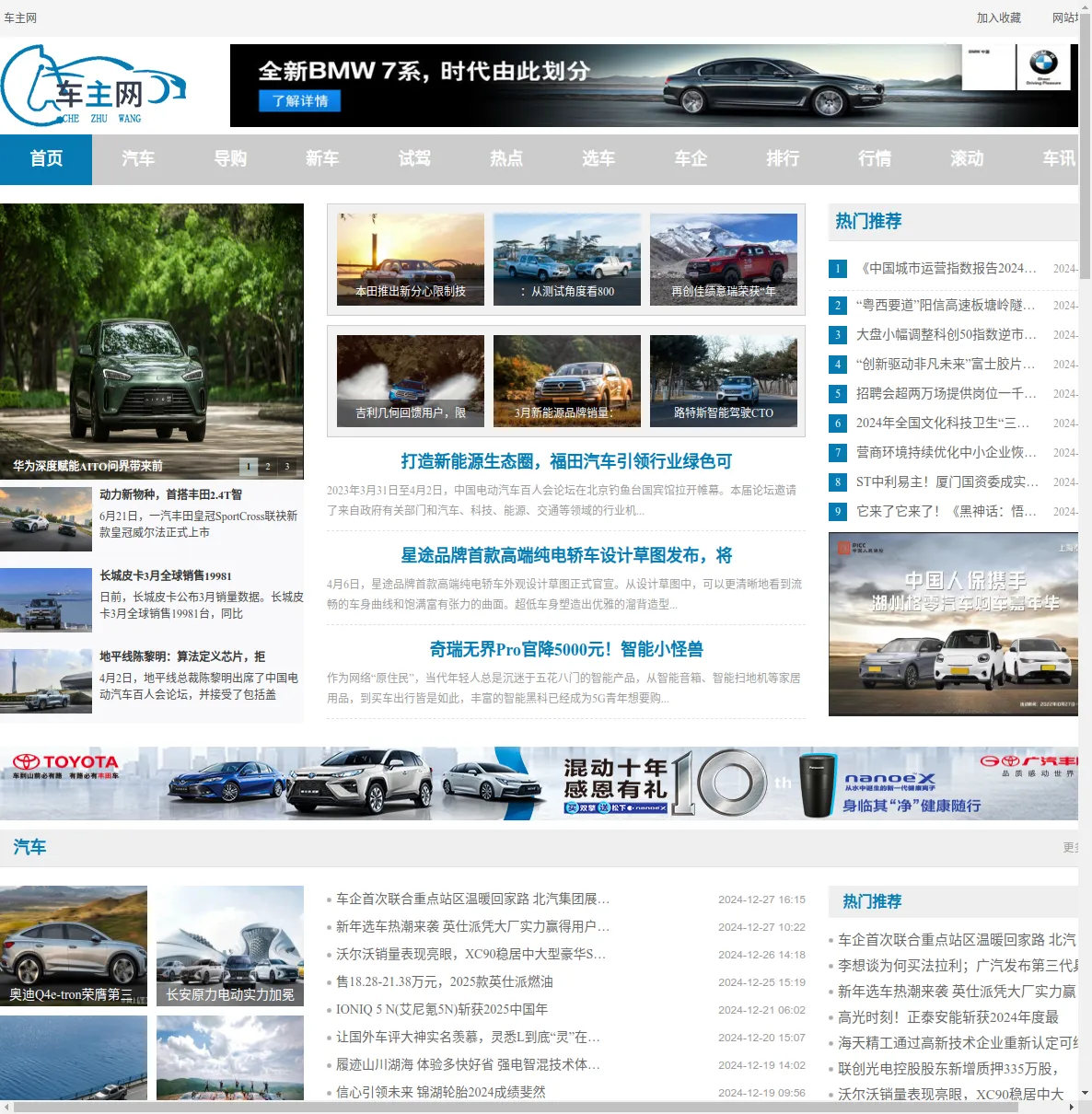Open the 首页 navigation tab
This screenshot has width=1092, height=1114.
tap(46, 159)
